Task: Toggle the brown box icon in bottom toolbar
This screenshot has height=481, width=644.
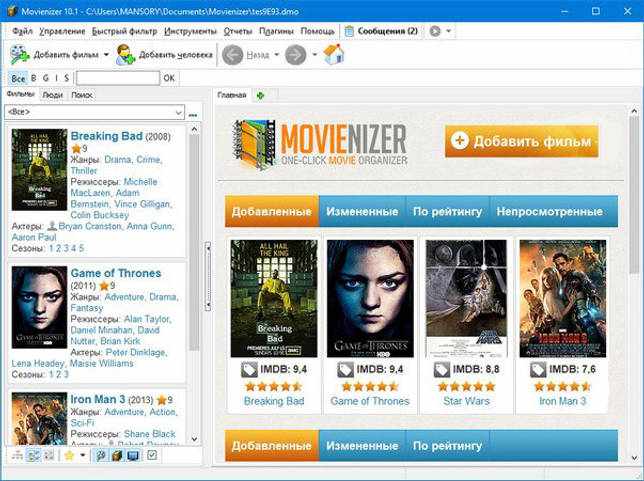Action: click(x=117, y=455)
